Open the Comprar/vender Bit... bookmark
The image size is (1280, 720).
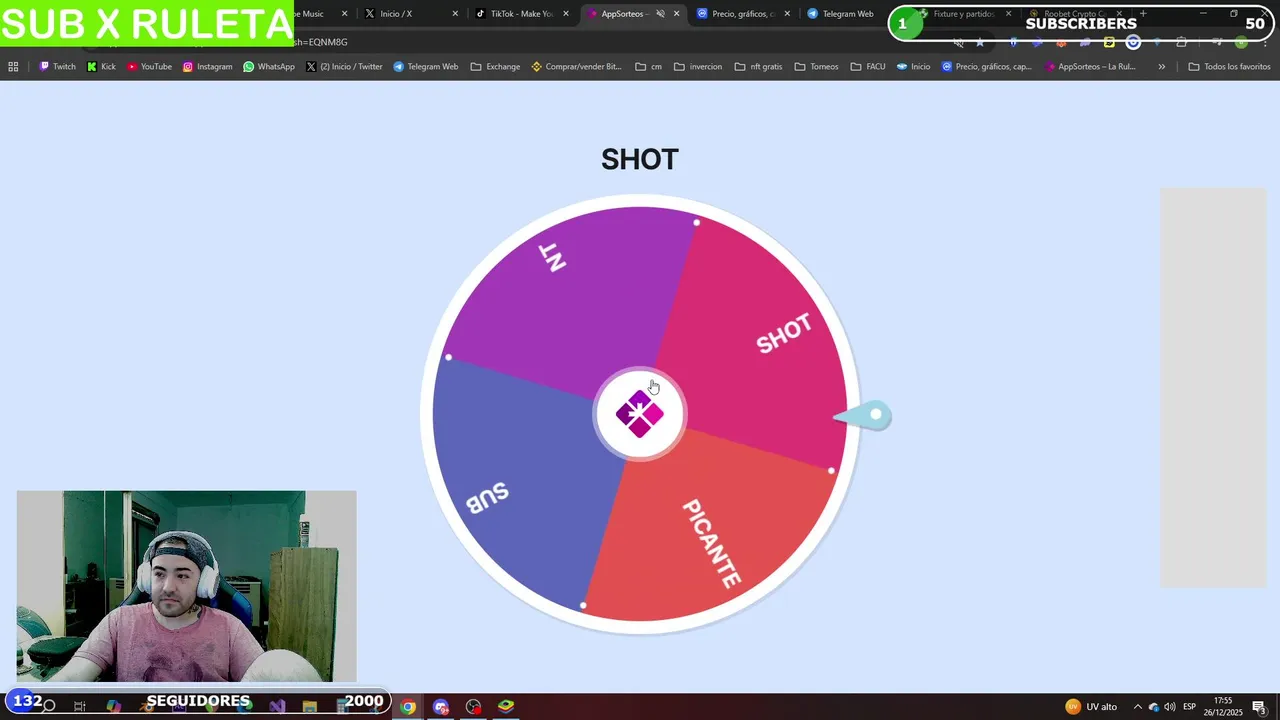coord(576,67)
